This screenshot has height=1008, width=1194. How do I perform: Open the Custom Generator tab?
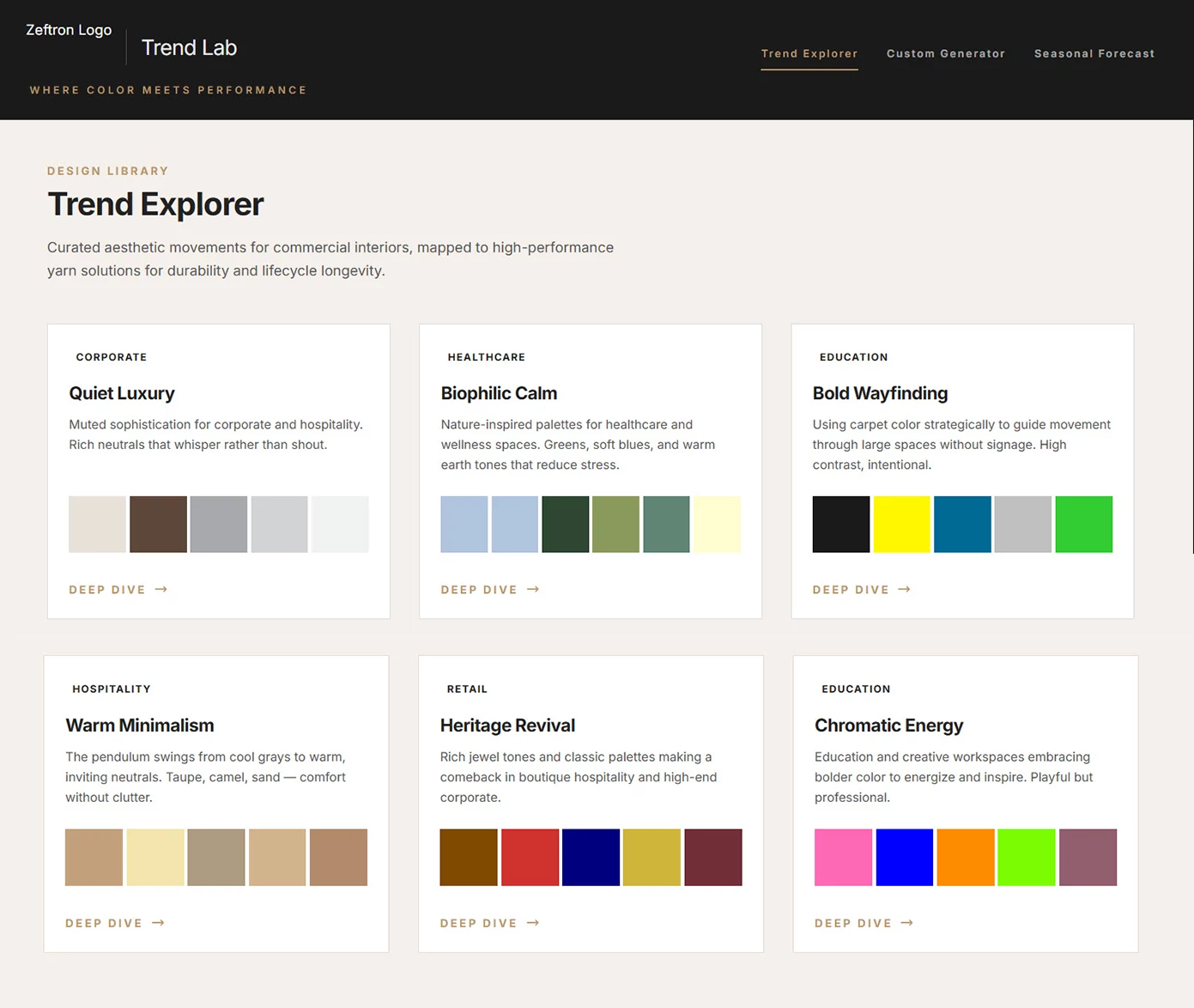click(945, 53)
